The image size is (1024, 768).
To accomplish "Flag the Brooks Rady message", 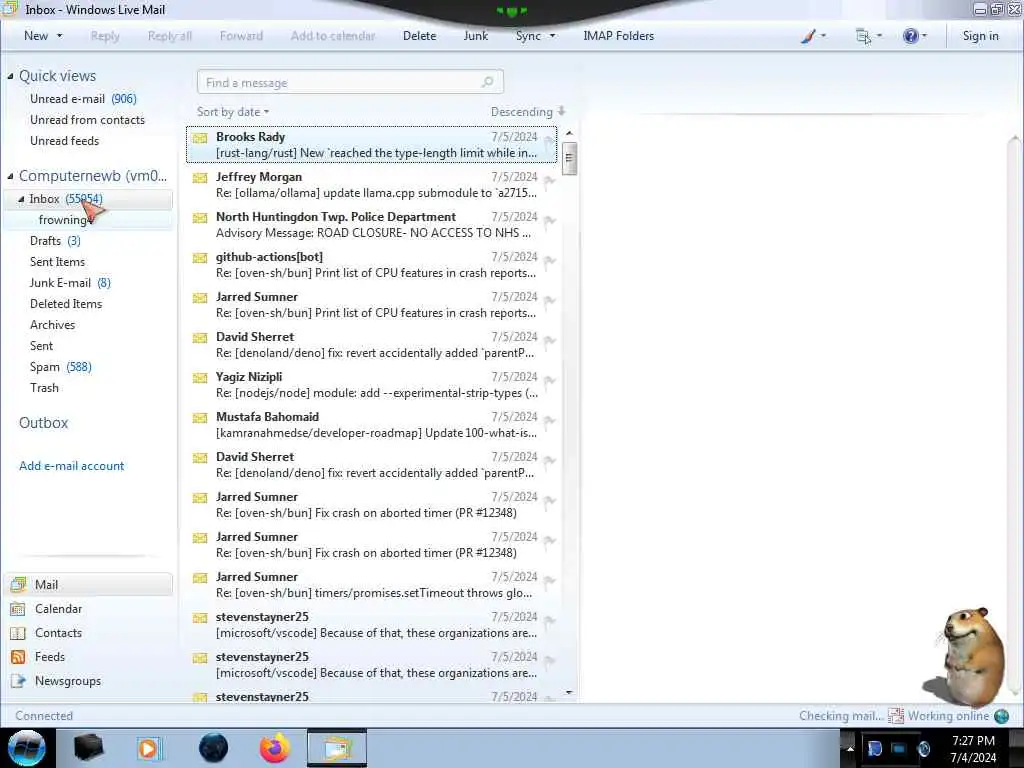I will [x=549, y=141].
